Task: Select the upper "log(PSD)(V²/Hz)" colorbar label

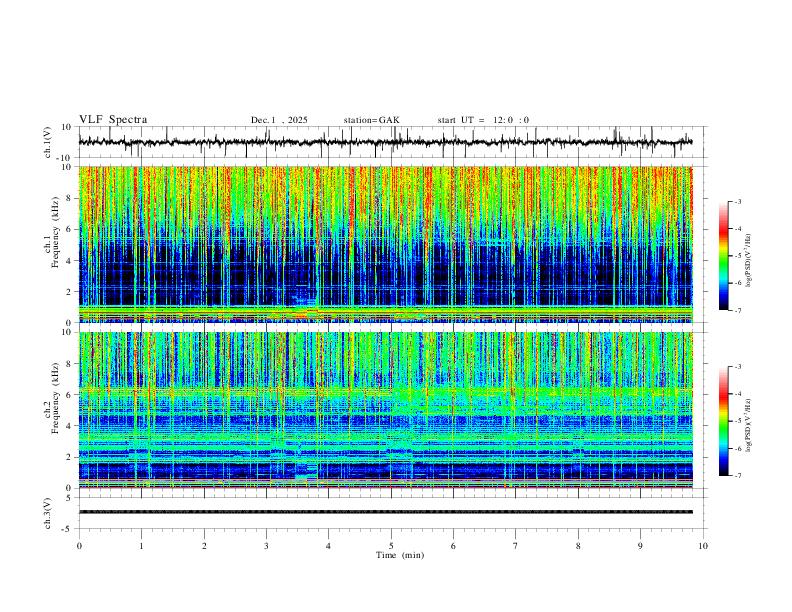Action: pyautogui.click(x=748, y=260)
